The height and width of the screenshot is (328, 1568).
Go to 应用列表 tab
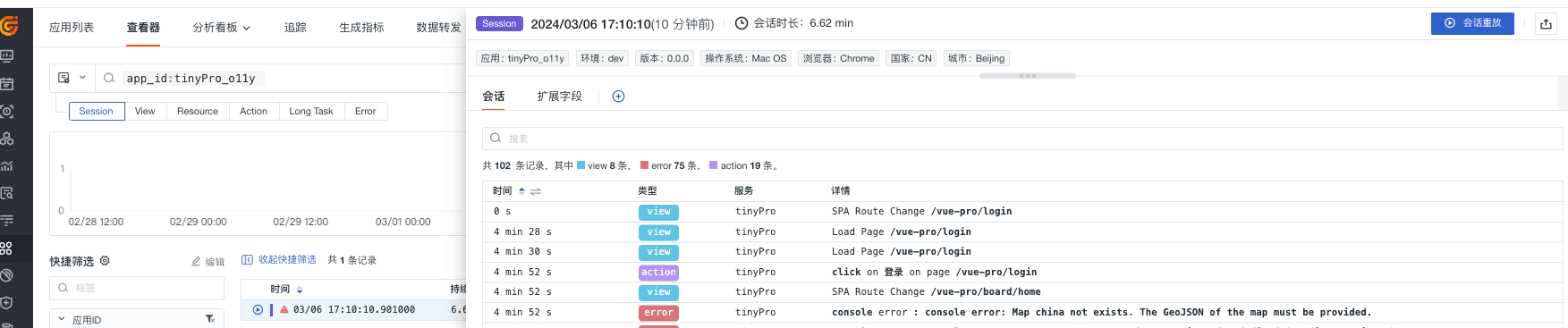(72, 28)
